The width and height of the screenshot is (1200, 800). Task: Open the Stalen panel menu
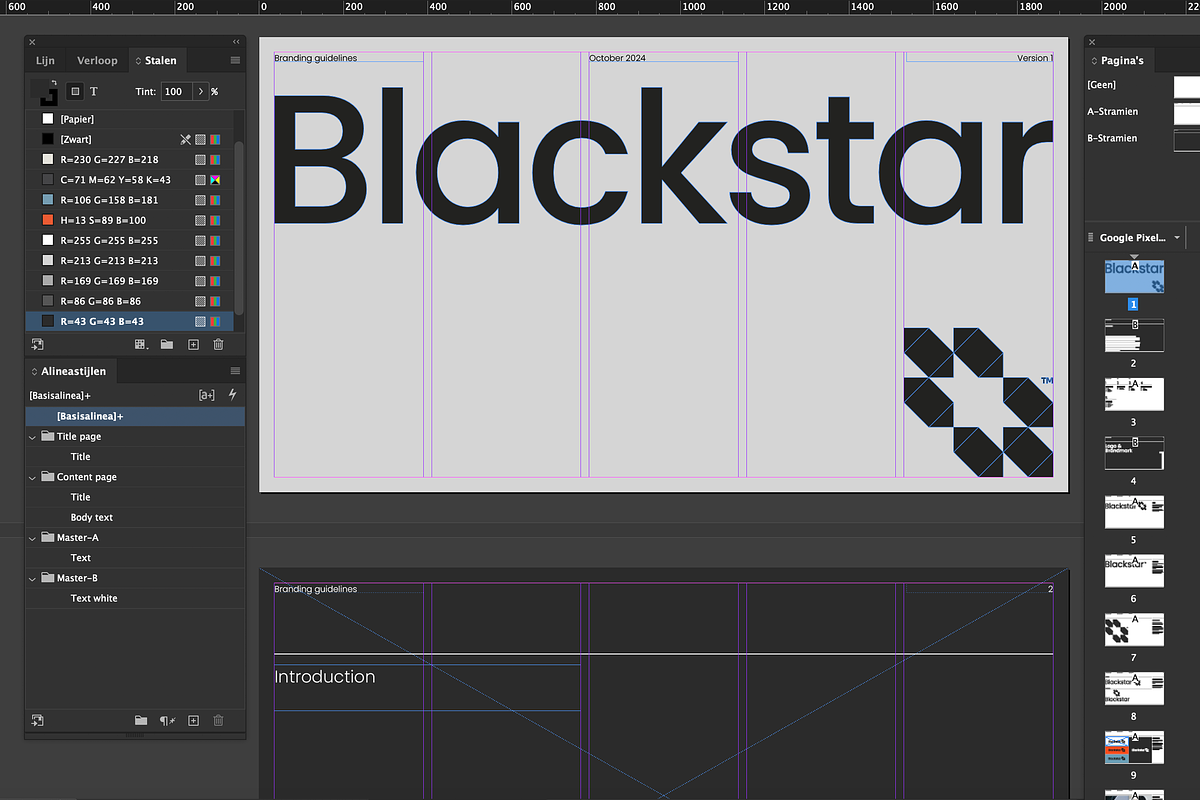point(235,60)
